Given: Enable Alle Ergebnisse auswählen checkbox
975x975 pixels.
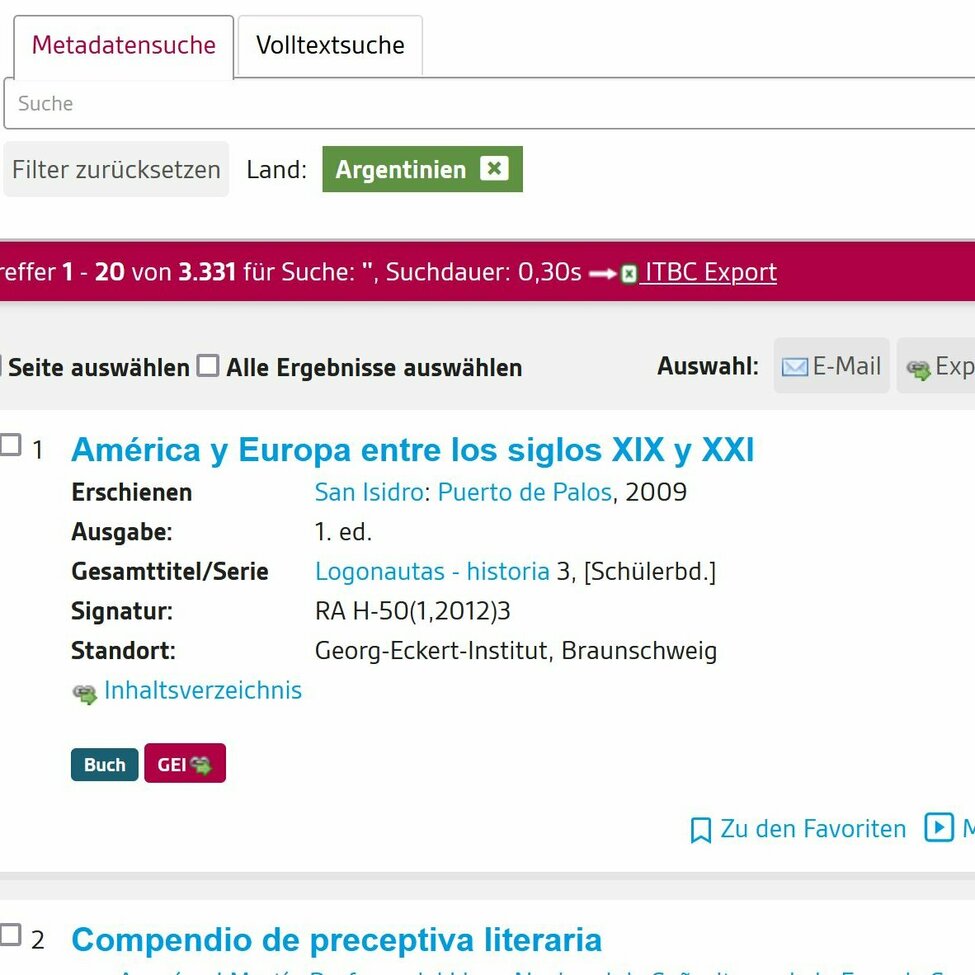Looking at the screenshot, I should tap(207, 366).
